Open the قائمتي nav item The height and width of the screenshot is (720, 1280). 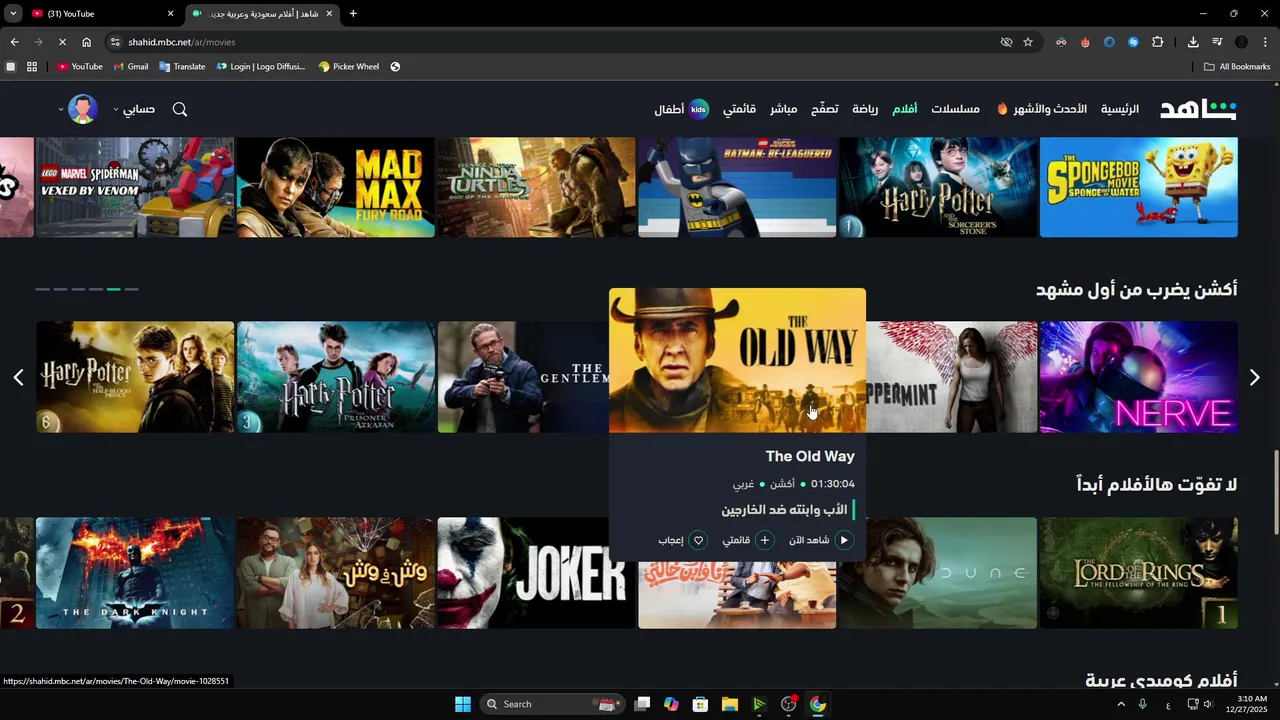click(x=740, y=109)
